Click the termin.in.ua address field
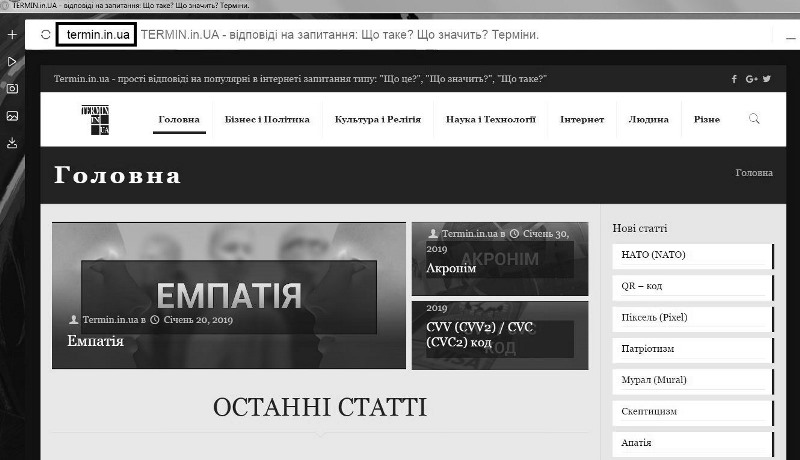This screenshot has width=800, height=460. click(x=96, y=35)
